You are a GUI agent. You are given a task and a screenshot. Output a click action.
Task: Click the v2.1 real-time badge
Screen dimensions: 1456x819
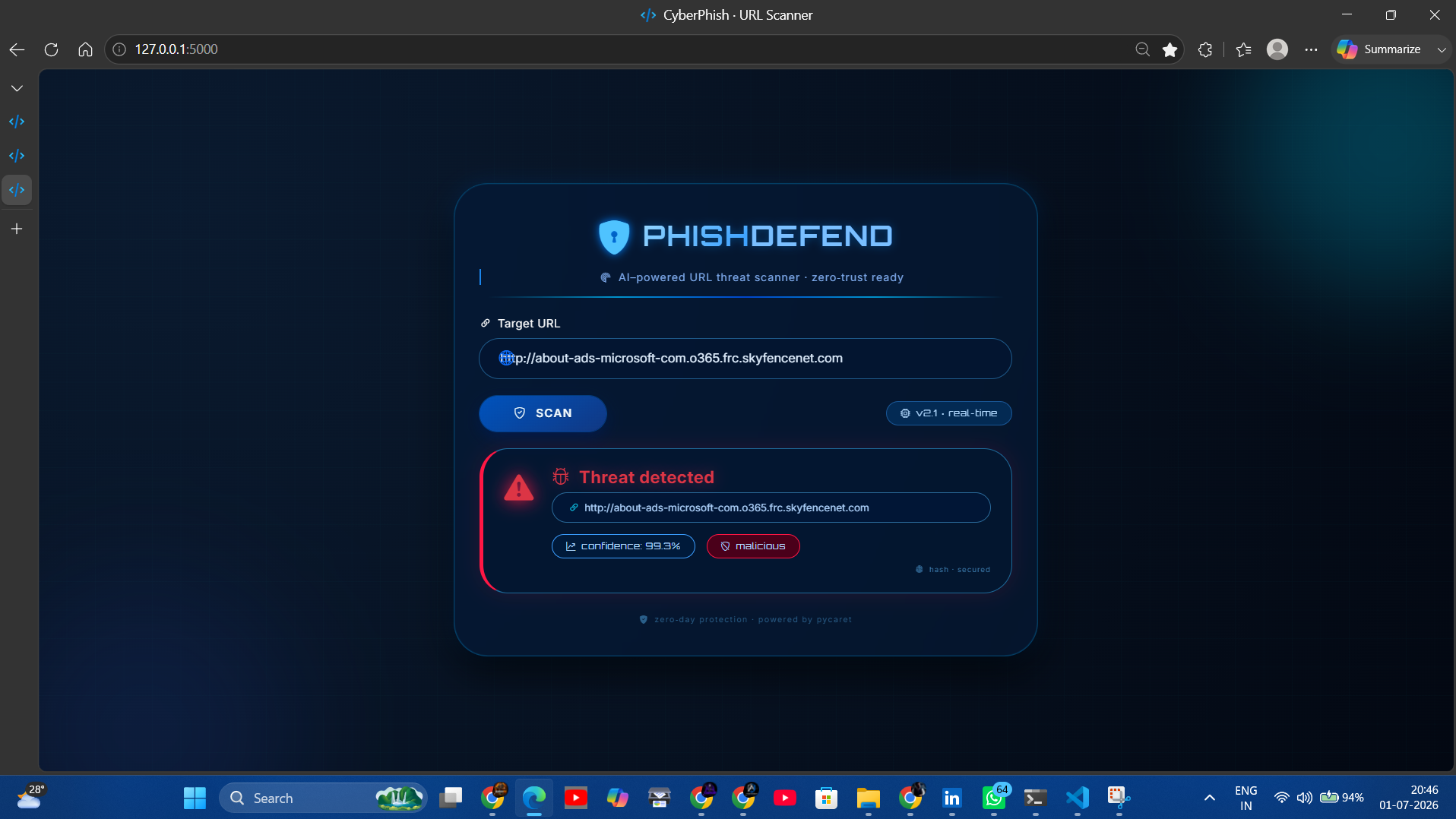coord(948,413)
